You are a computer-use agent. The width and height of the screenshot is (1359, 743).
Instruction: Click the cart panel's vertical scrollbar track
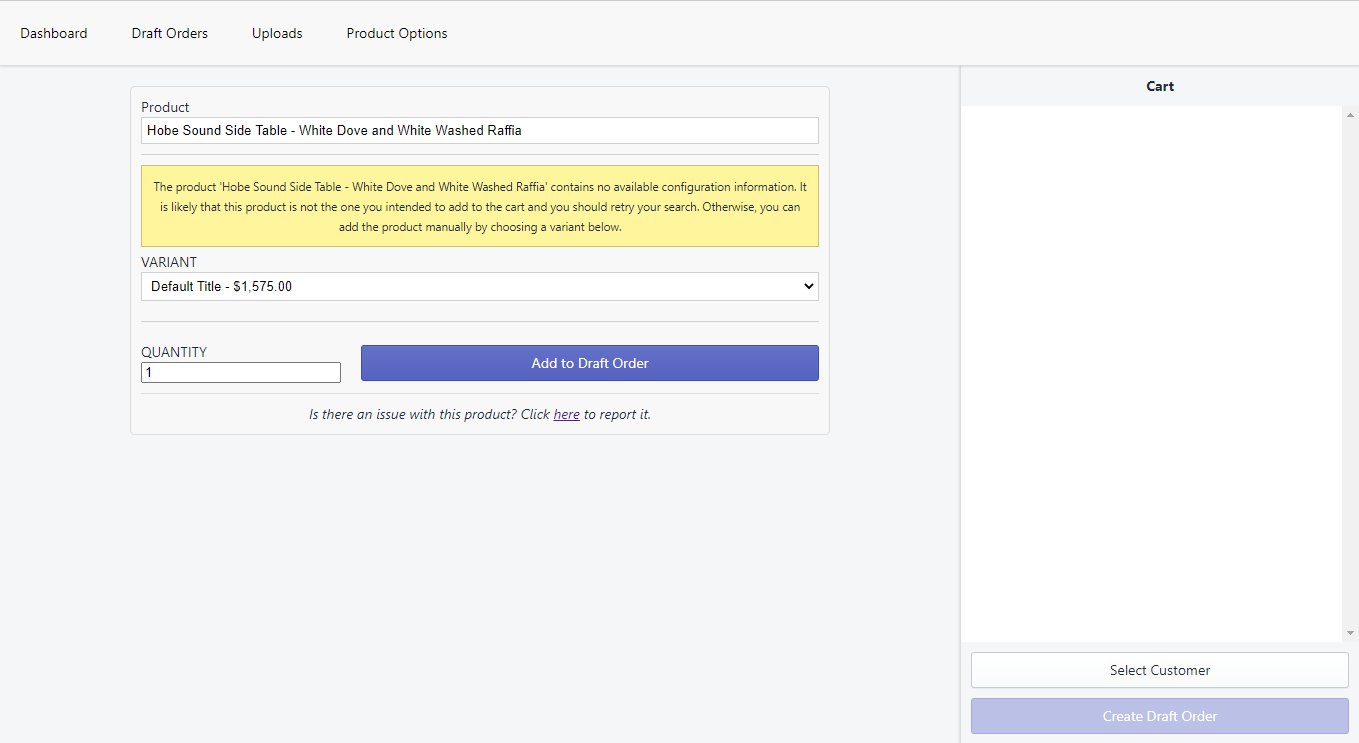point(1350,372)
